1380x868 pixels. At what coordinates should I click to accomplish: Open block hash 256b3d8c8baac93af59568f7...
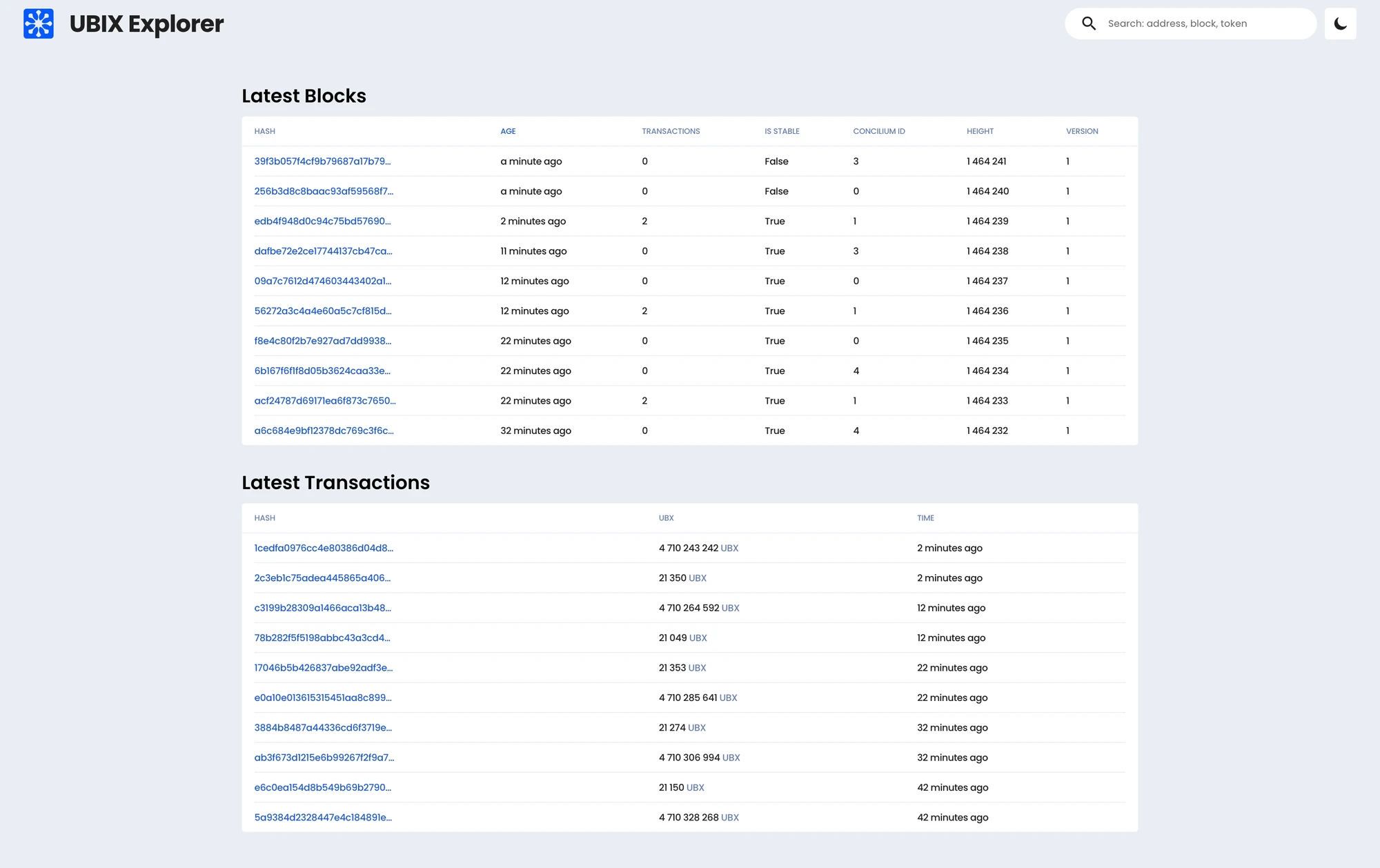tap(324, 191)
